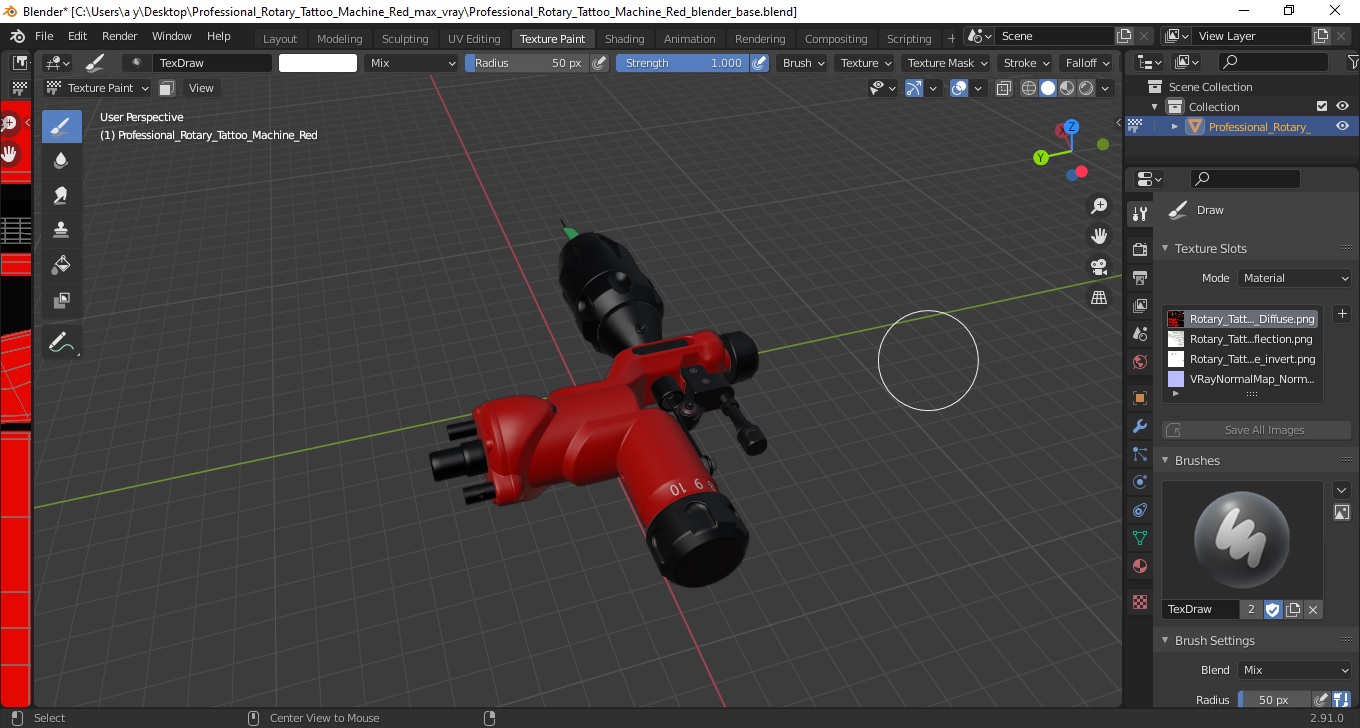
Task: Open Physics properties tab
Action: [1139, 482]
